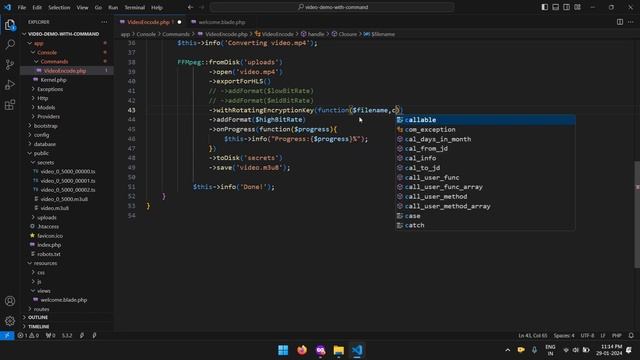Image resolution: width=640 pixels, height=360 pixels.
Task: Expand the TIMELINE section
Action: (38, 327)
